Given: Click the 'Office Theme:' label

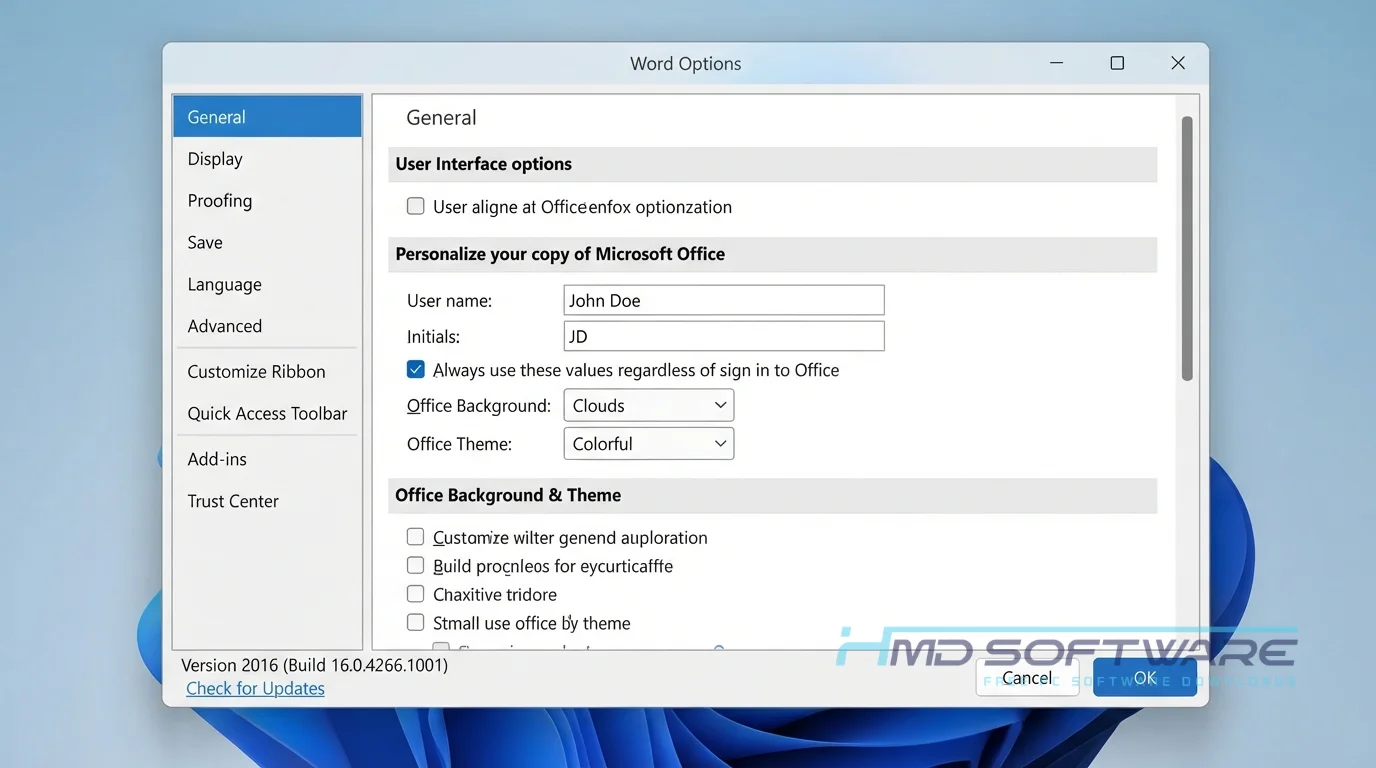Looking at the screenshot, I should tap(460, 444).
